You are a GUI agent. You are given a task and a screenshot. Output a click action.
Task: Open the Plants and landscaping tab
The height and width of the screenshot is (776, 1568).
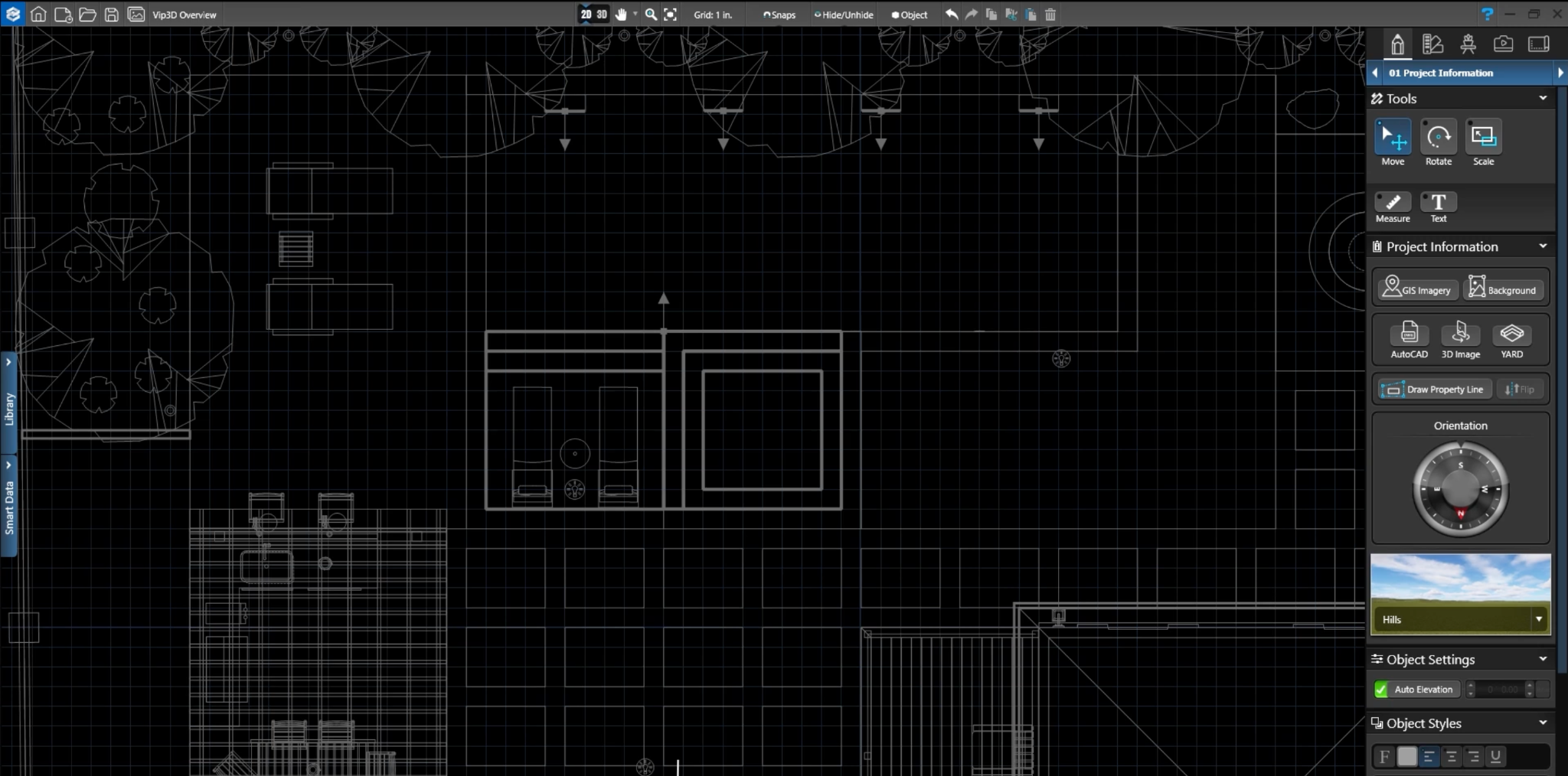pos(1468,44)
